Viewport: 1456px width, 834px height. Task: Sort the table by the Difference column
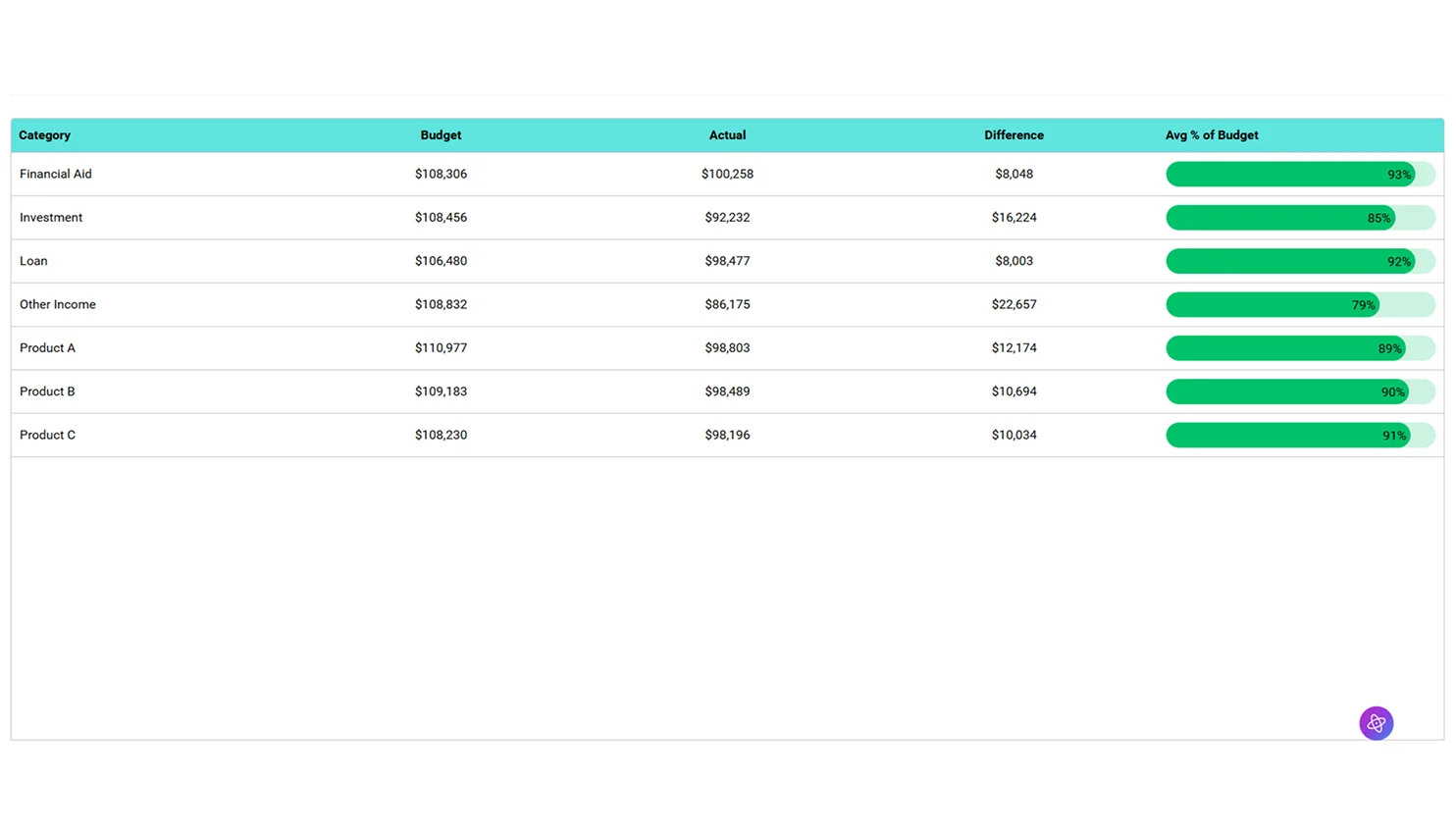[x=1014, y=134]
